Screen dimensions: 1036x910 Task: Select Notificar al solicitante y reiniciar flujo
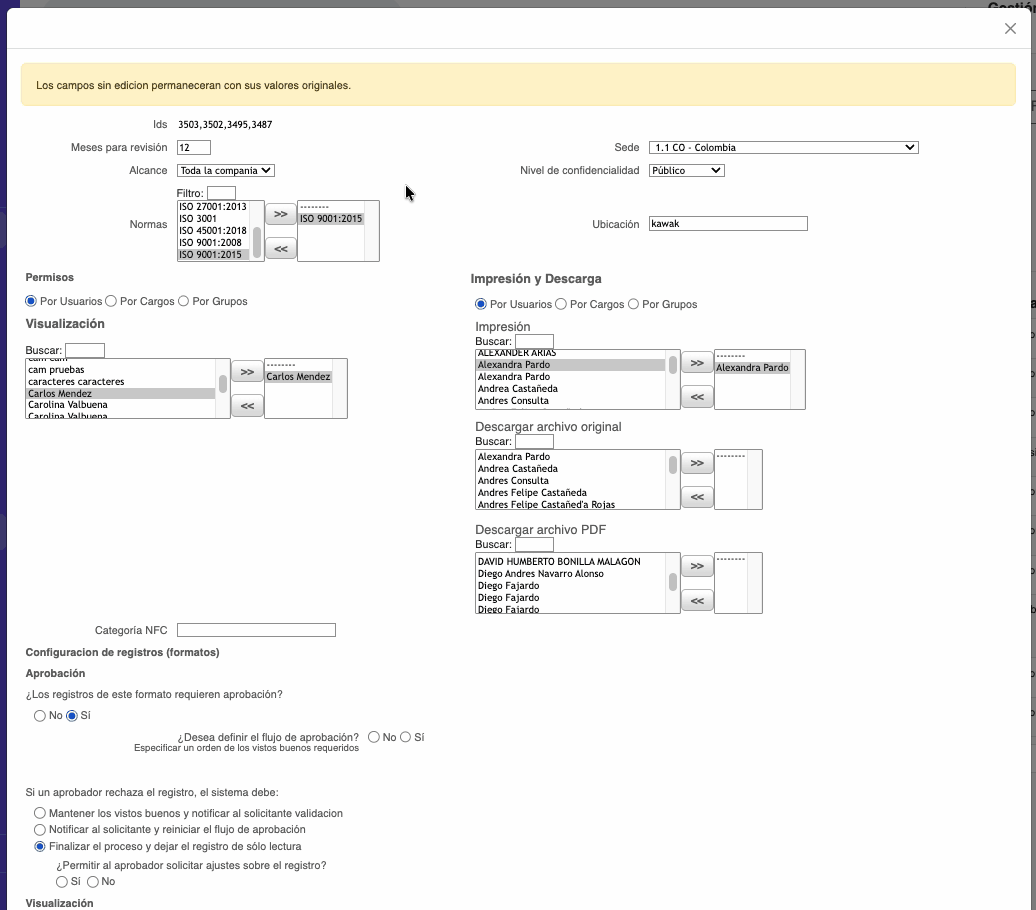[40, 830]
